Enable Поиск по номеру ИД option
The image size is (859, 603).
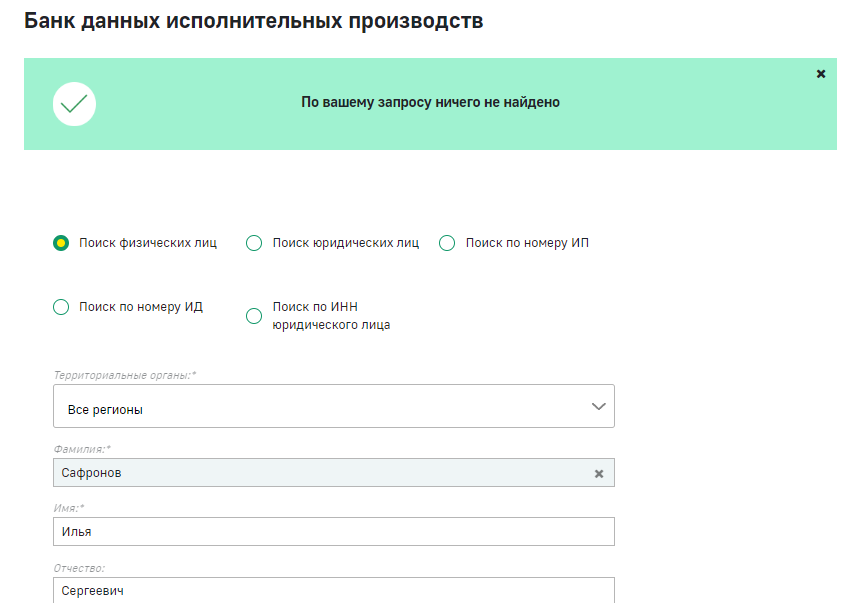tap(61, 307)
